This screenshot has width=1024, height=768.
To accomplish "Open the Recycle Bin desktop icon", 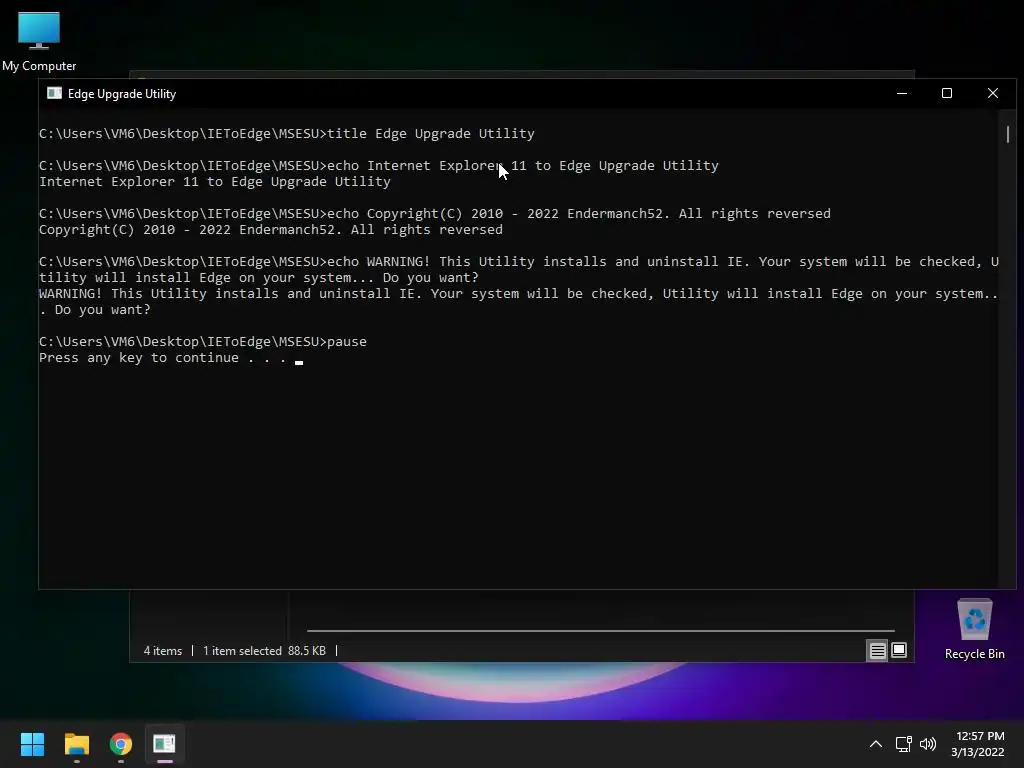I will pos(974,630).
